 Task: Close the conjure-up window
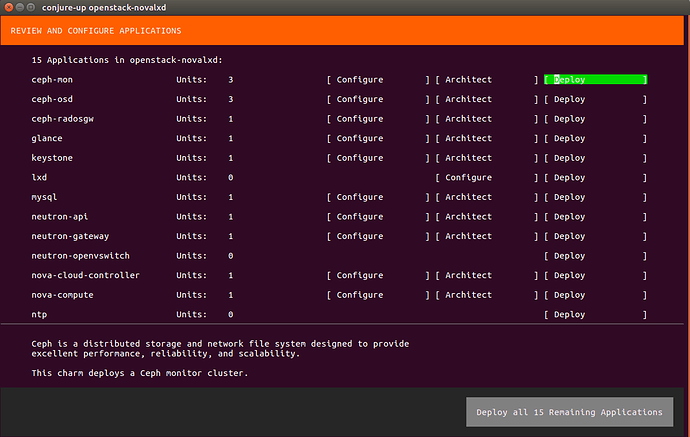coord(9,7)
